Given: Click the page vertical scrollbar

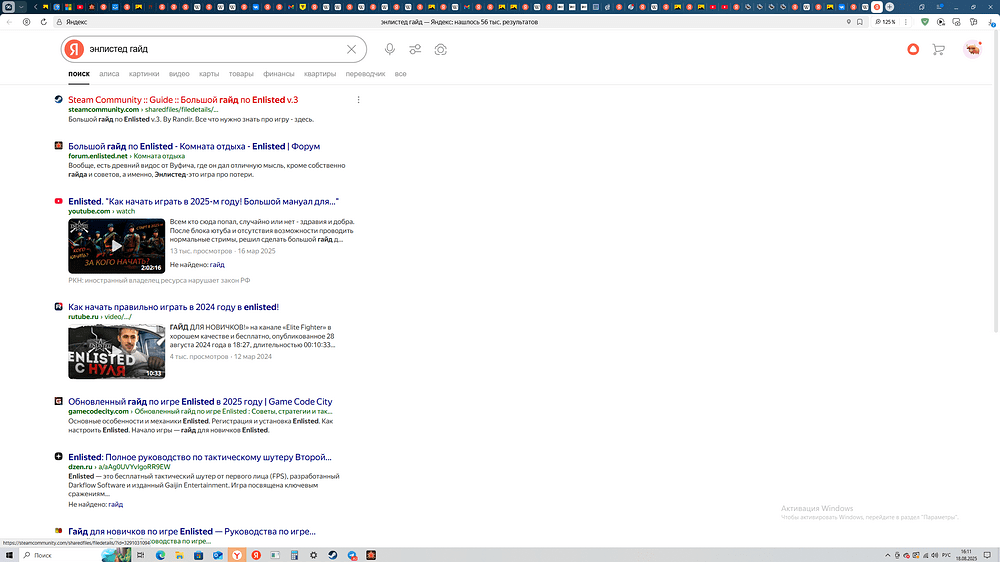Looking at the screenshot, I should point(996,182).
